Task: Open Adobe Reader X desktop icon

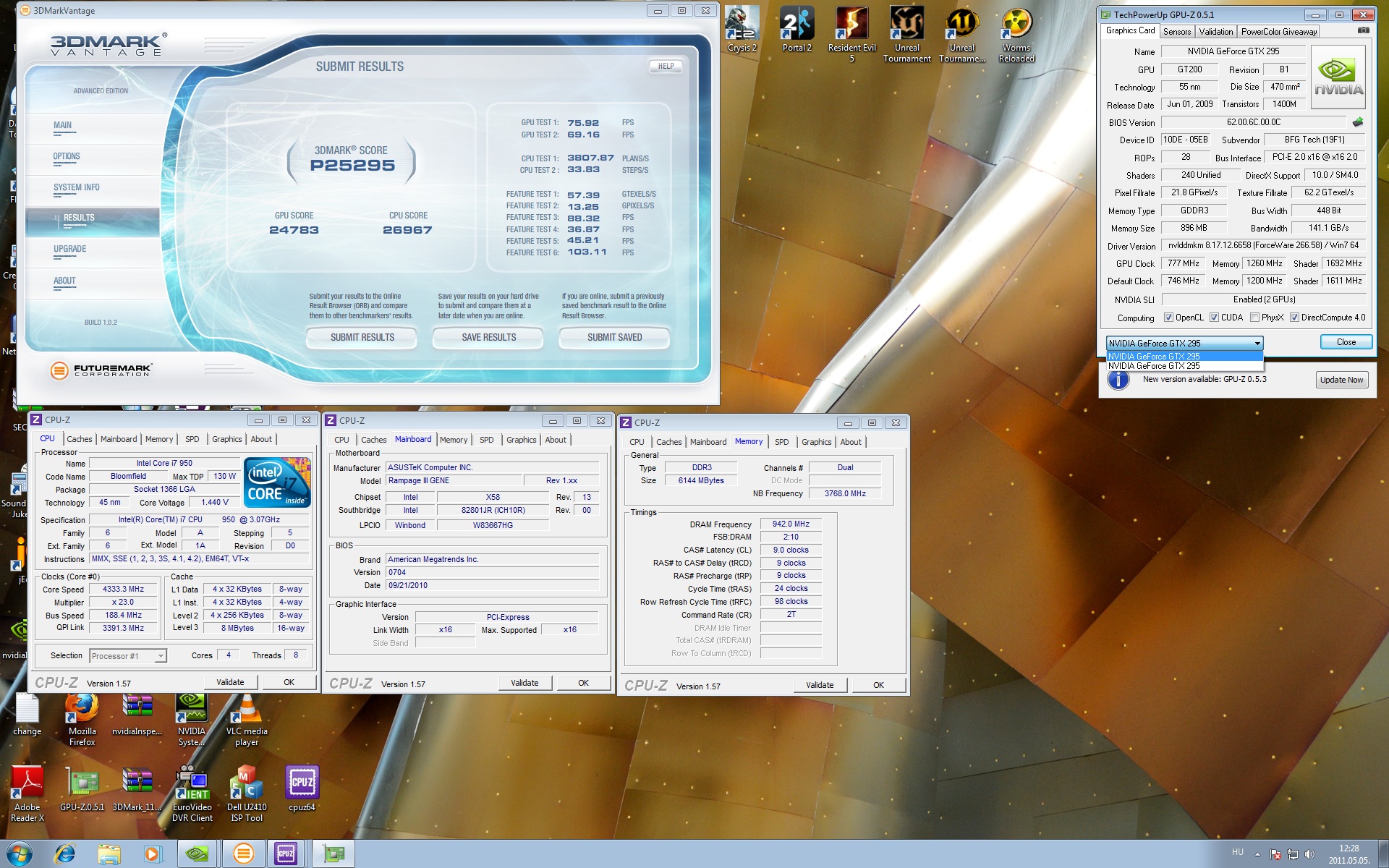Action: pyautogui.click(x=27, y=794)
